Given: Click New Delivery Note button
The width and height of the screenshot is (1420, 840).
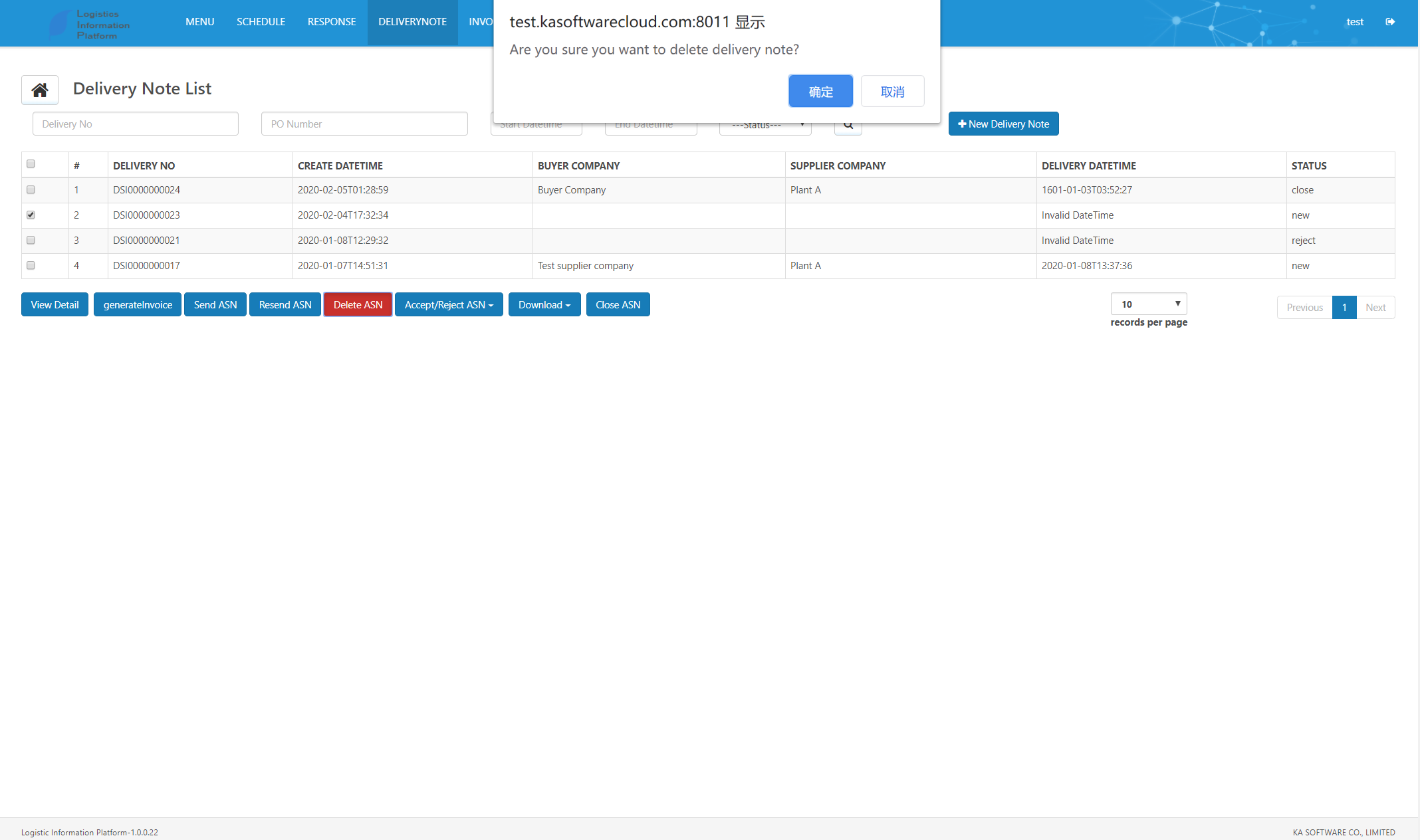Looking at the screenshot, I should click(x=1003, y=124).
